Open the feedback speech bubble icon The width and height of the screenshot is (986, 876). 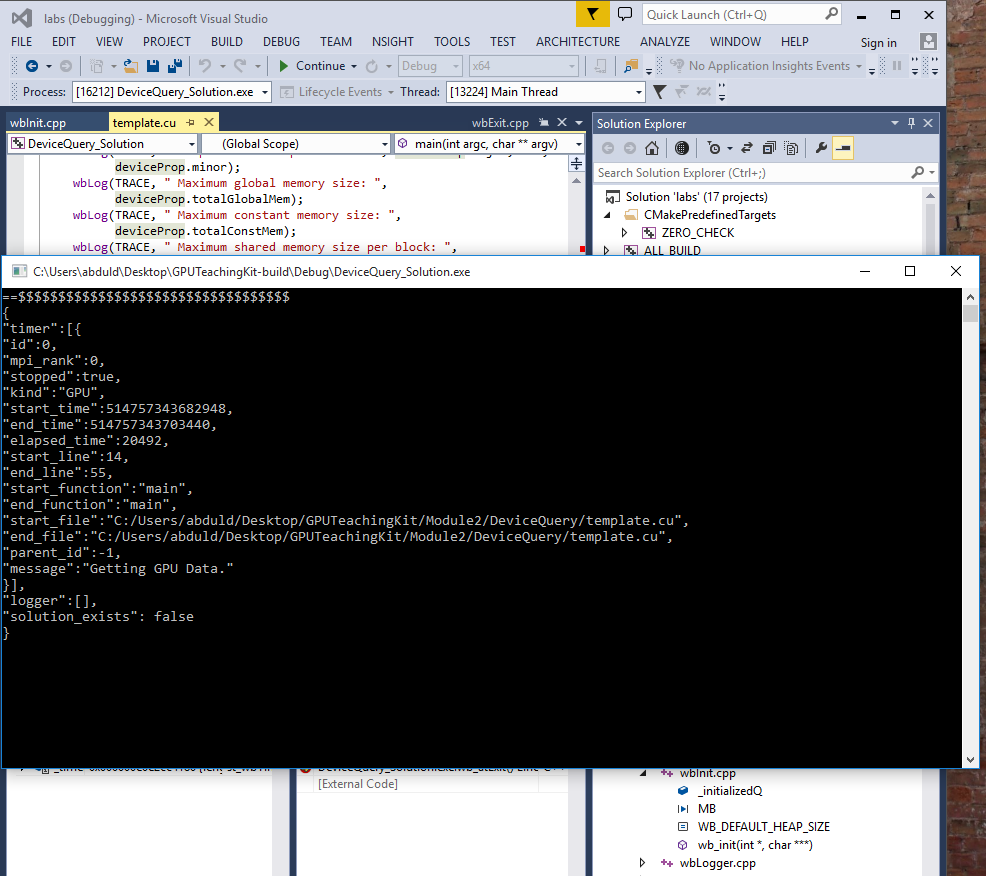(x=624, y=14)
